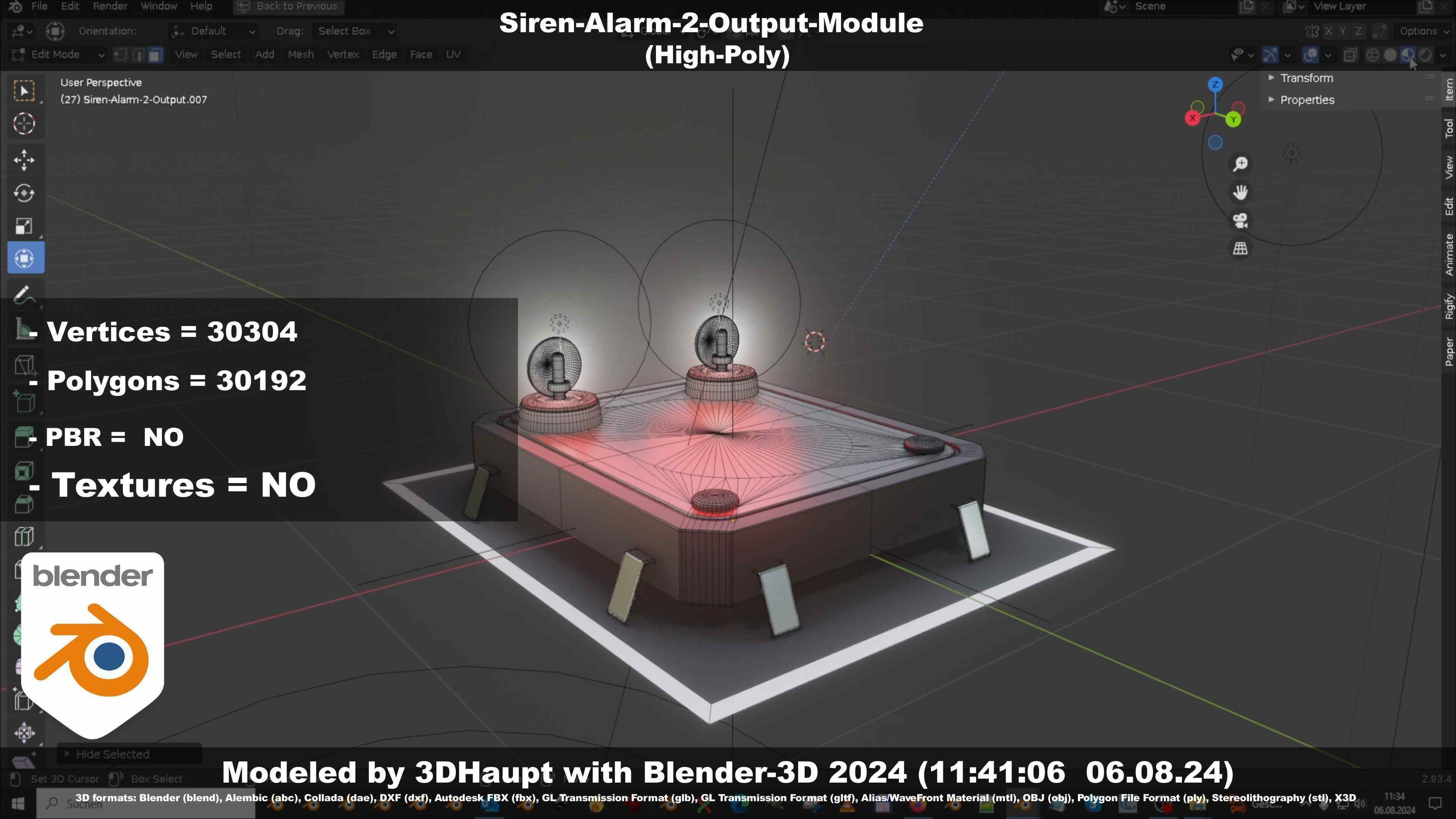Activate the Rotate tool

[x=24, y=193]
